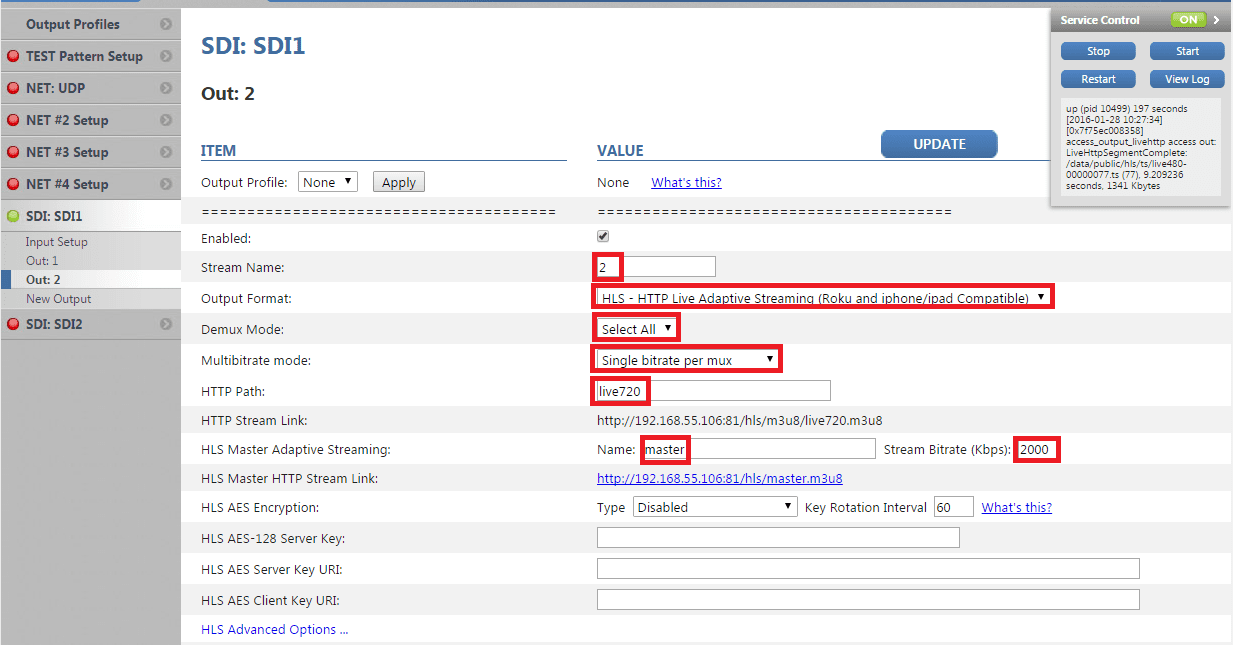Click the HLS AES Server Key URI field
This screenshot has height=645, width=1233.
[x=868, y=569]
